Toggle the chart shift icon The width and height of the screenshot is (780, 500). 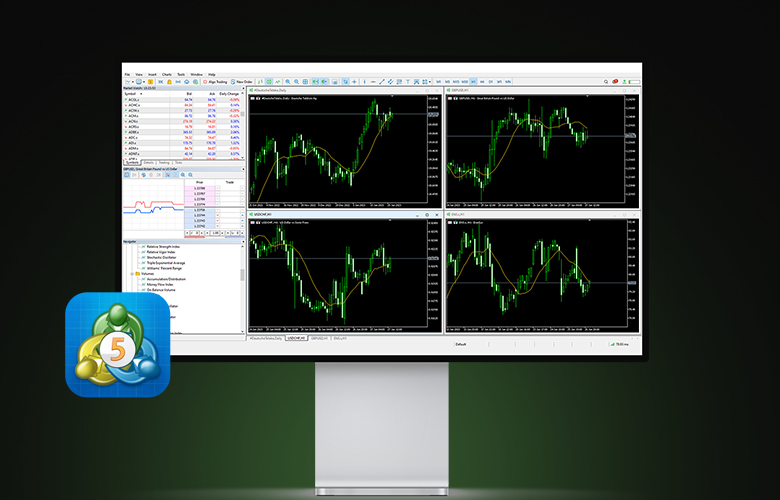tap(324, 82)
